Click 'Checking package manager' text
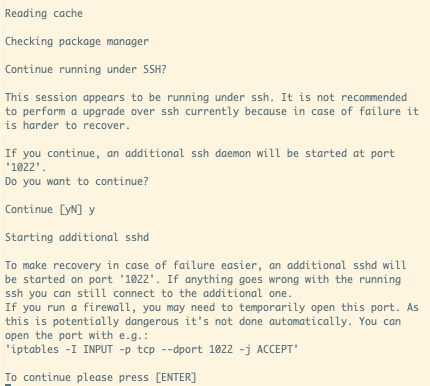Viewport: 430px width, 386px height. coord(77,42)
